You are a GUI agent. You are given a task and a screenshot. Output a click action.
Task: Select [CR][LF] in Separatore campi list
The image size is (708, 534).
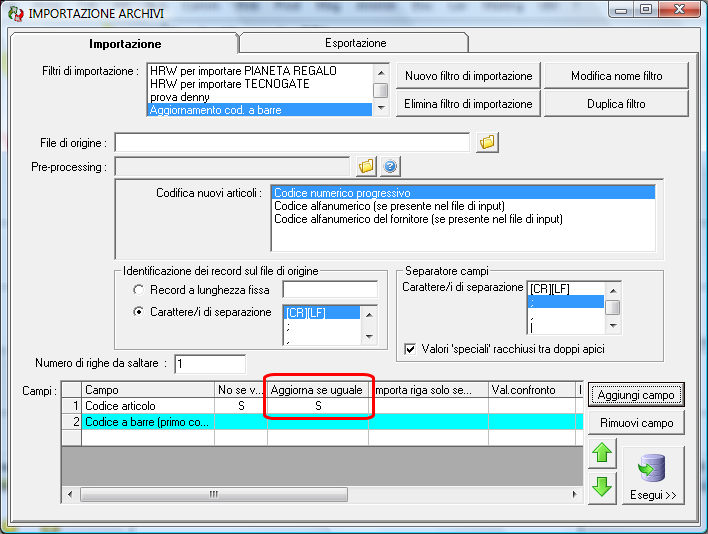pos(566,288)
